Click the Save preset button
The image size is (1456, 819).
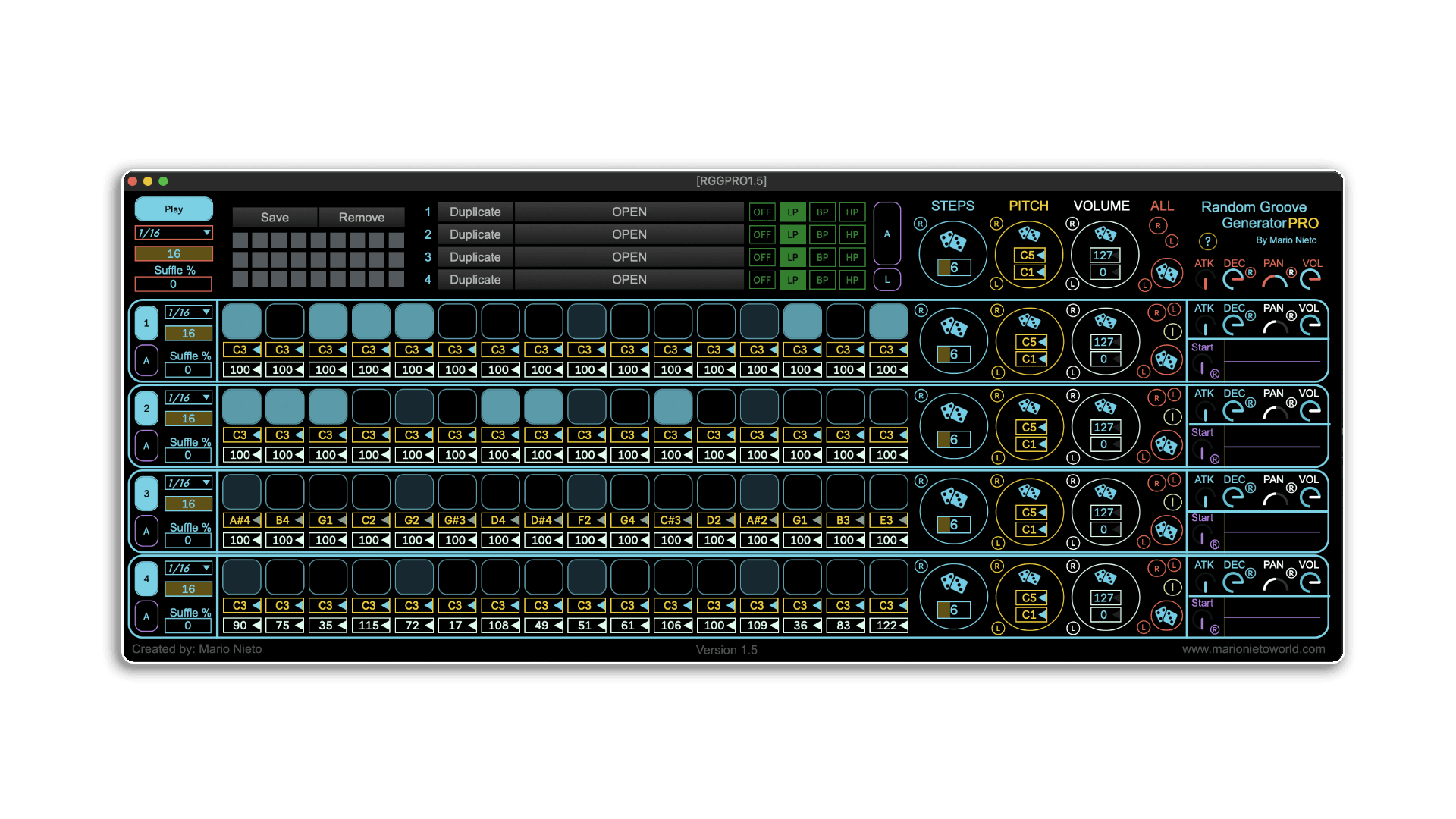click(275, 217)
